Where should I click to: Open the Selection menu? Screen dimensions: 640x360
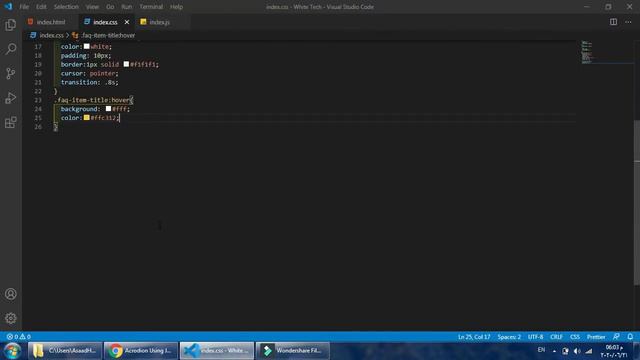[66, 7]
